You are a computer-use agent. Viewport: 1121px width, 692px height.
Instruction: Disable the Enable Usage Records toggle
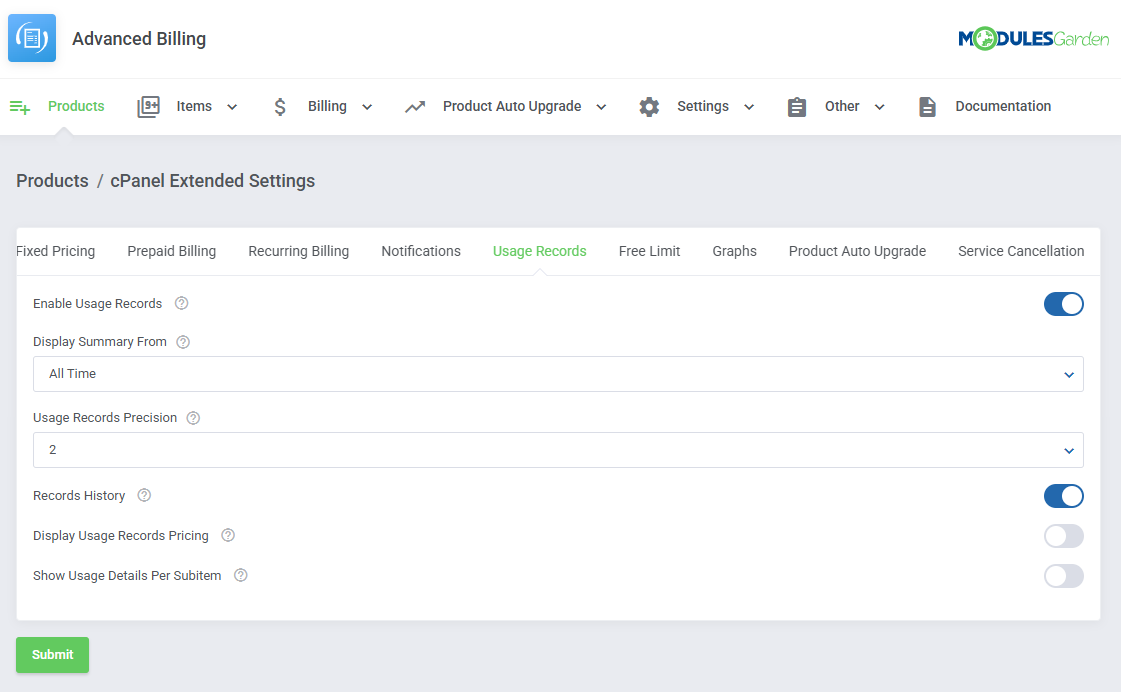tap(1063, 304)
